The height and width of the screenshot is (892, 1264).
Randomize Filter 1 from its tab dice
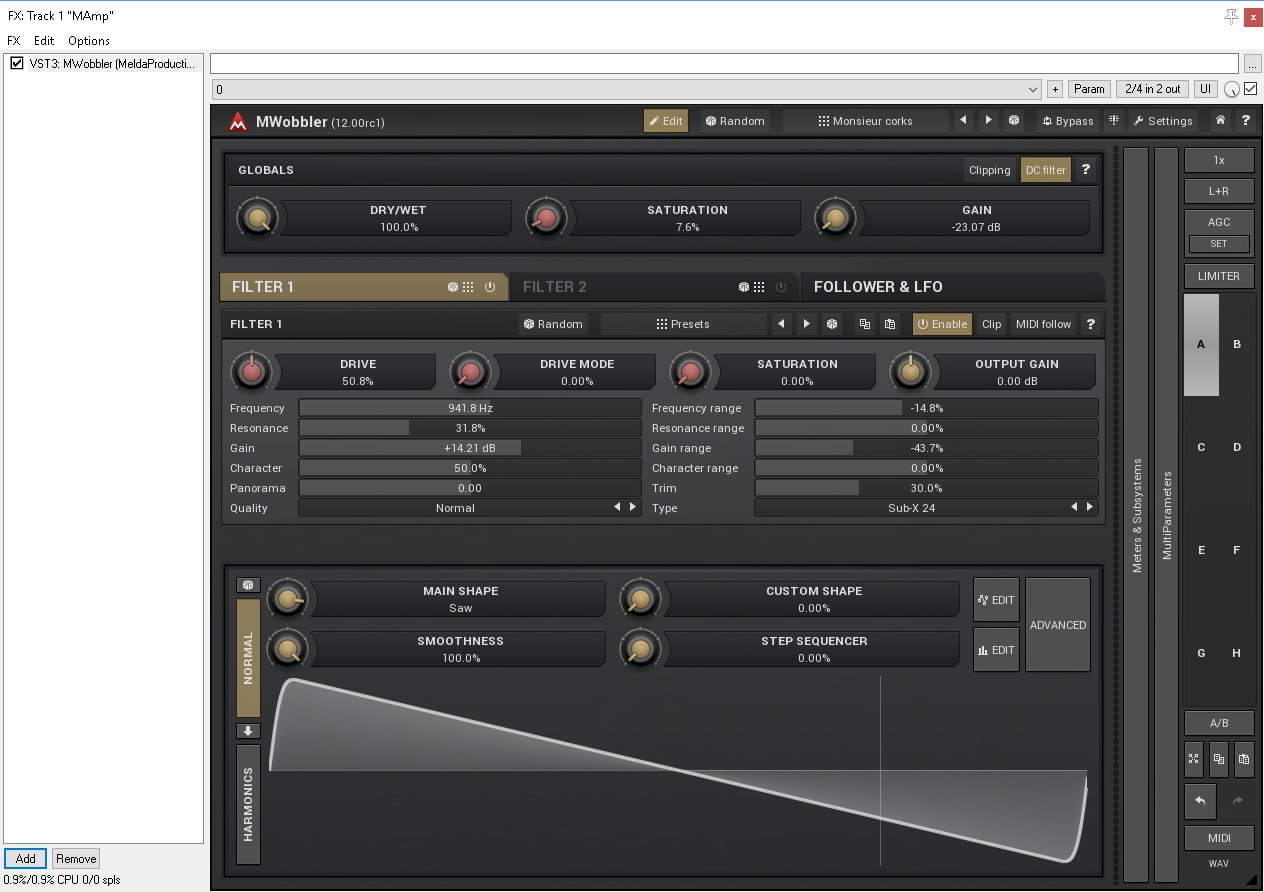(x=453, y=287)
